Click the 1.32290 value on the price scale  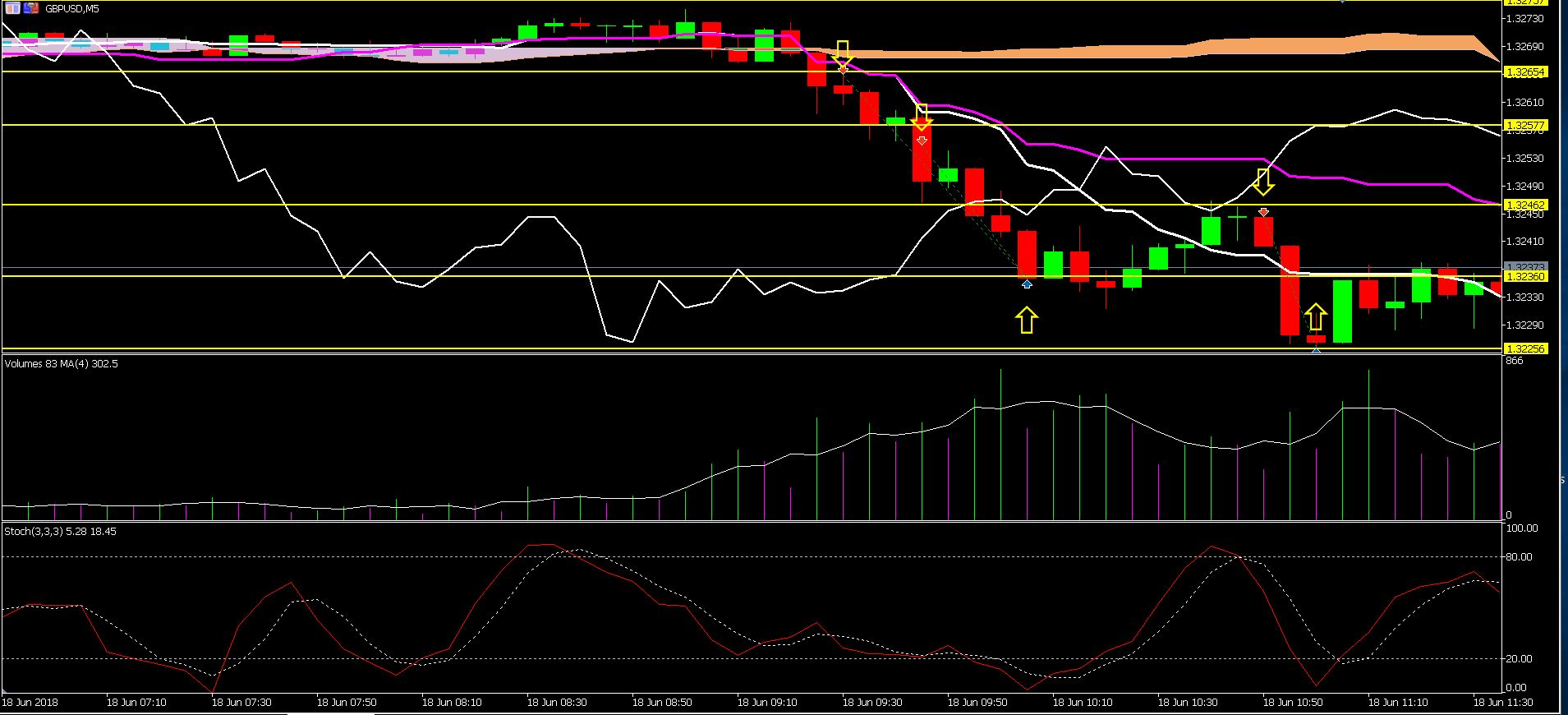coord(1526,325)
